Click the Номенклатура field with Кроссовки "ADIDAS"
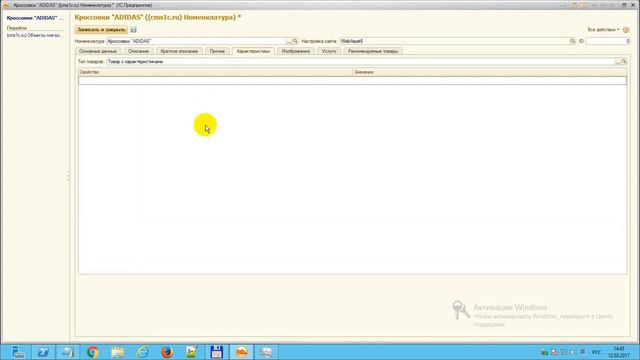The width and height of the screenshot is (640, 360). pos(196,41)
